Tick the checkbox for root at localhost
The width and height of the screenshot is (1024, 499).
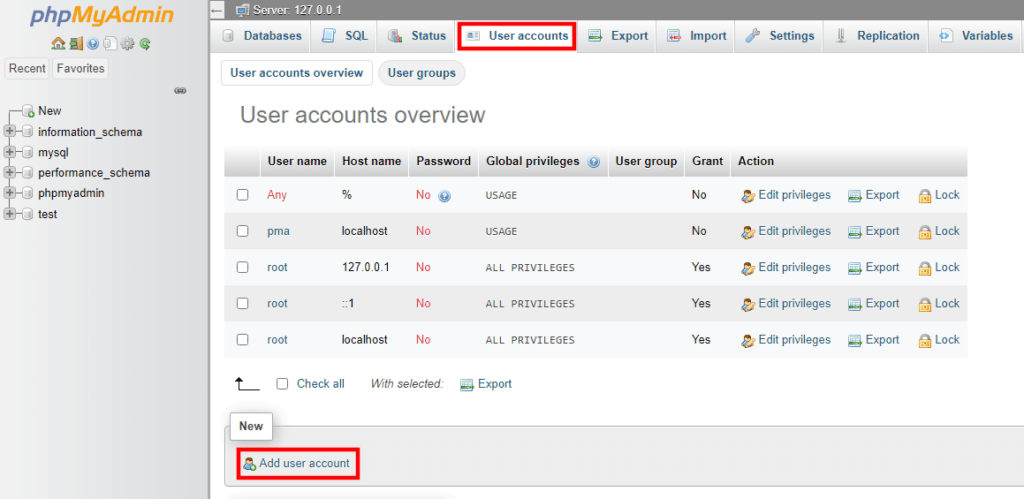242,340
